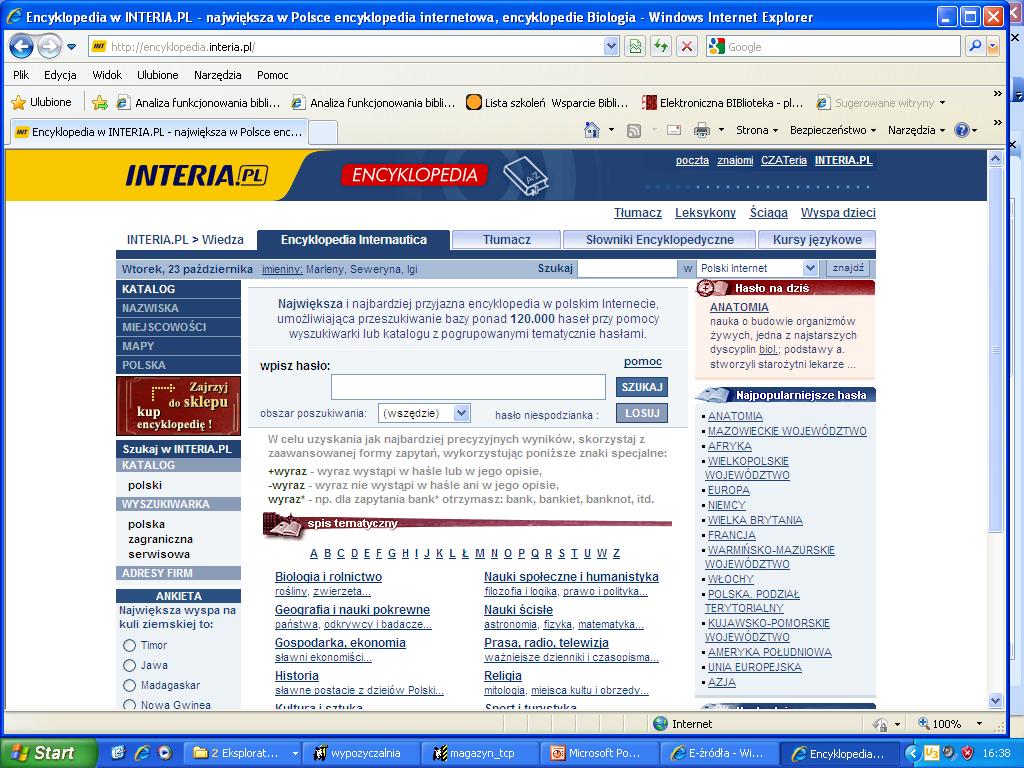Open the NAZWISKA sidebar item

coord(178,308)
